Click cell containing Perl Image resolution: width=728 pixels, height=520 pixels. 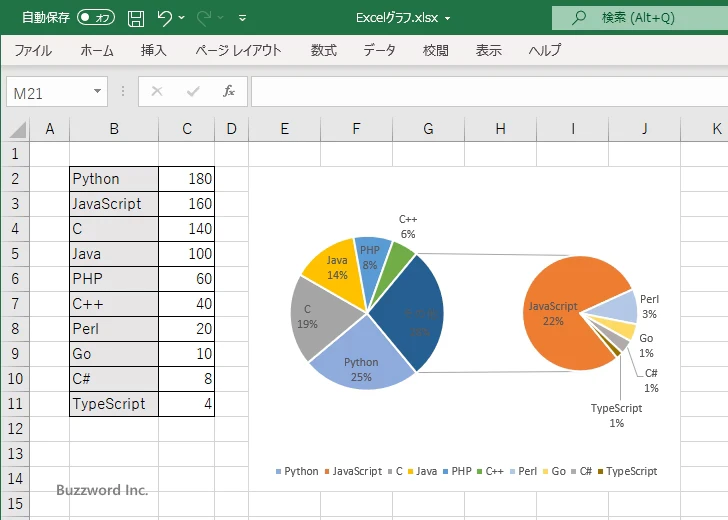(114, 329)
